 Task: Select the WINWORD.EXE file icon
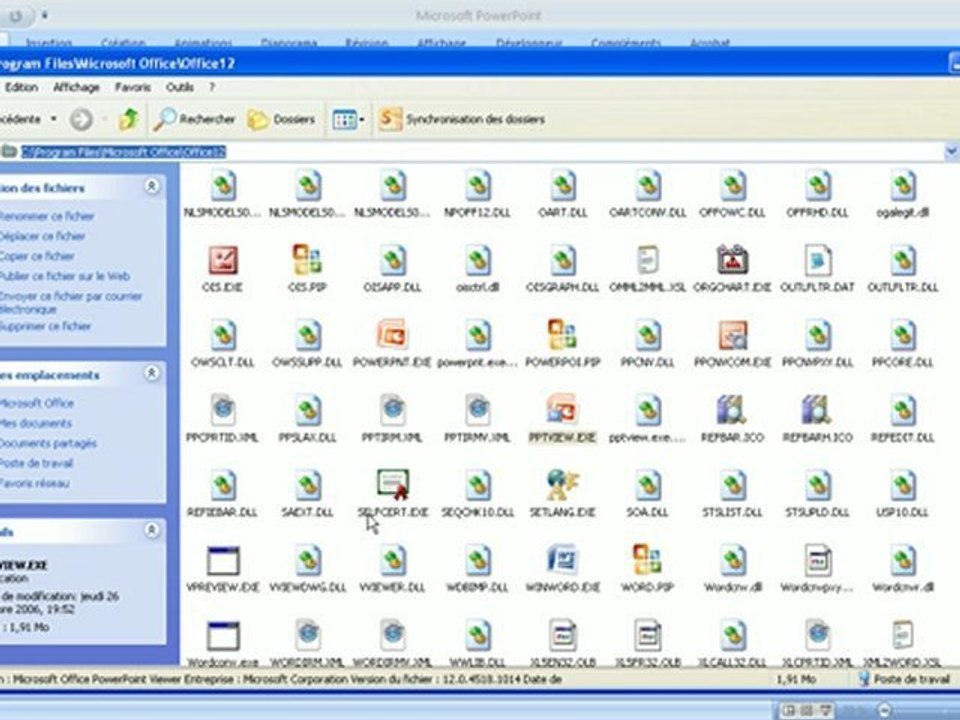[x=562, y=560]
